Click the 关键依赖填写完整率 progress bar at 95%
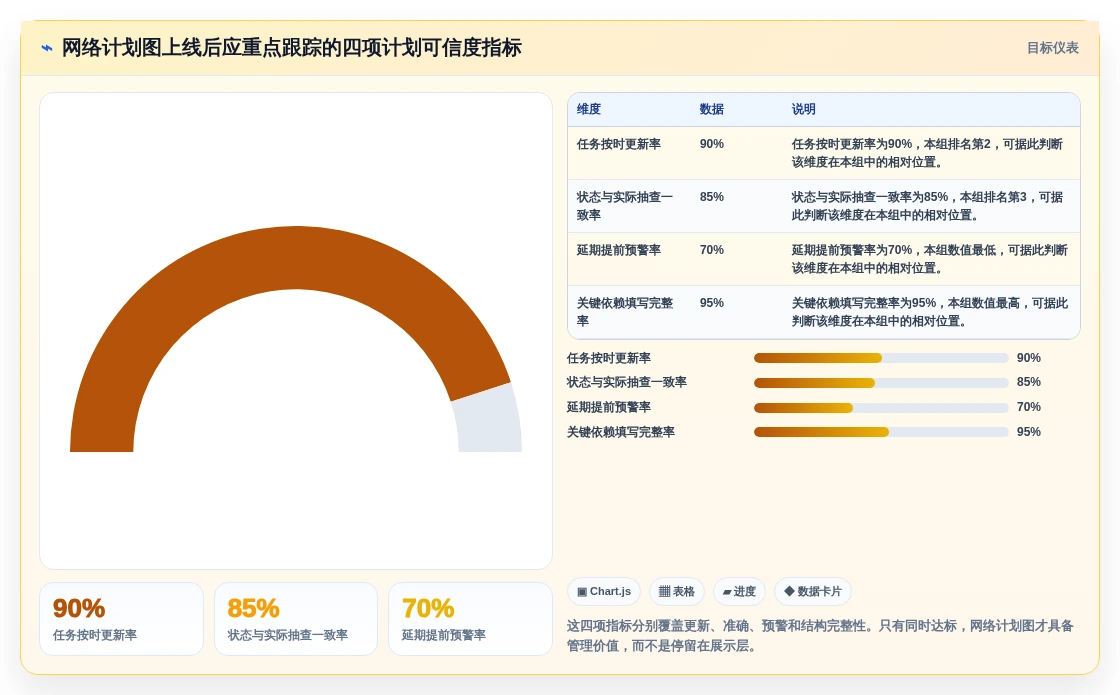Viewport: 1120px width, 695px height. (881, 432)
